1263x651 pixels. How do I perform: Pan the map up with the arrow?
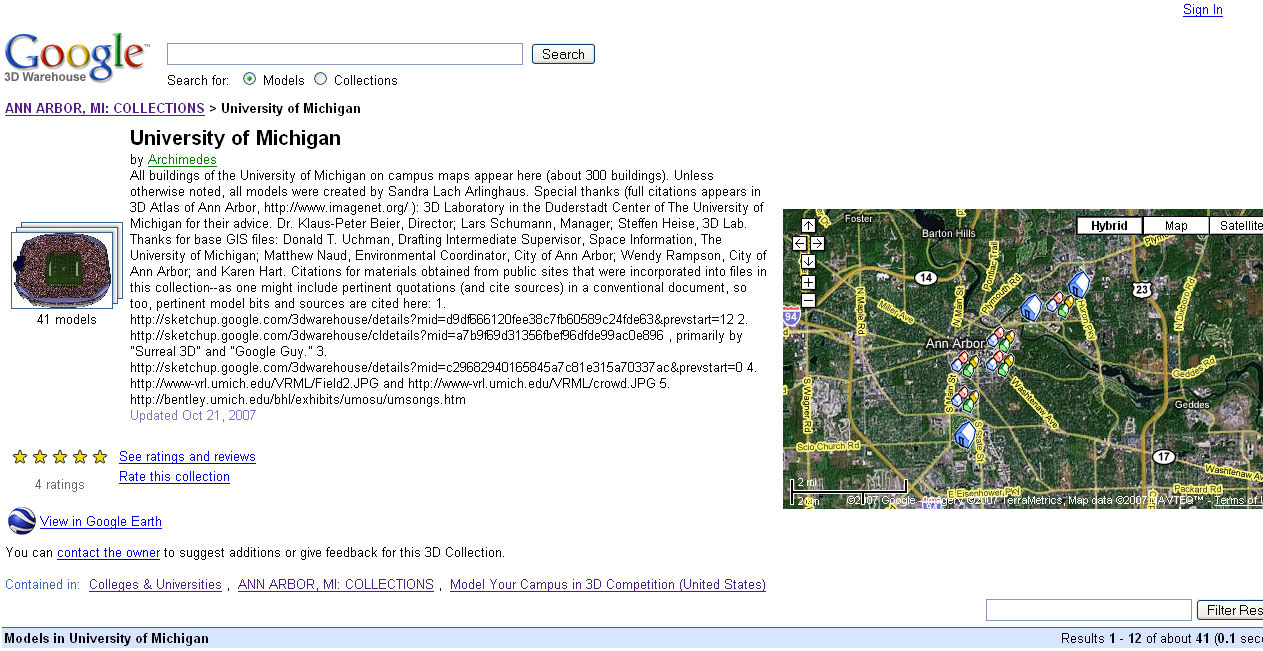(x=808, y=226)
